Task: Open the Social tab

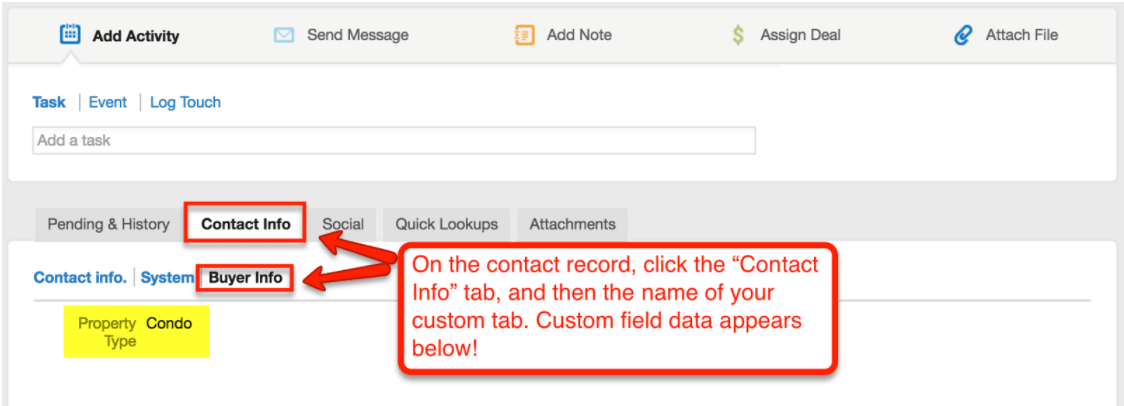Action: (x=343, y=224)
